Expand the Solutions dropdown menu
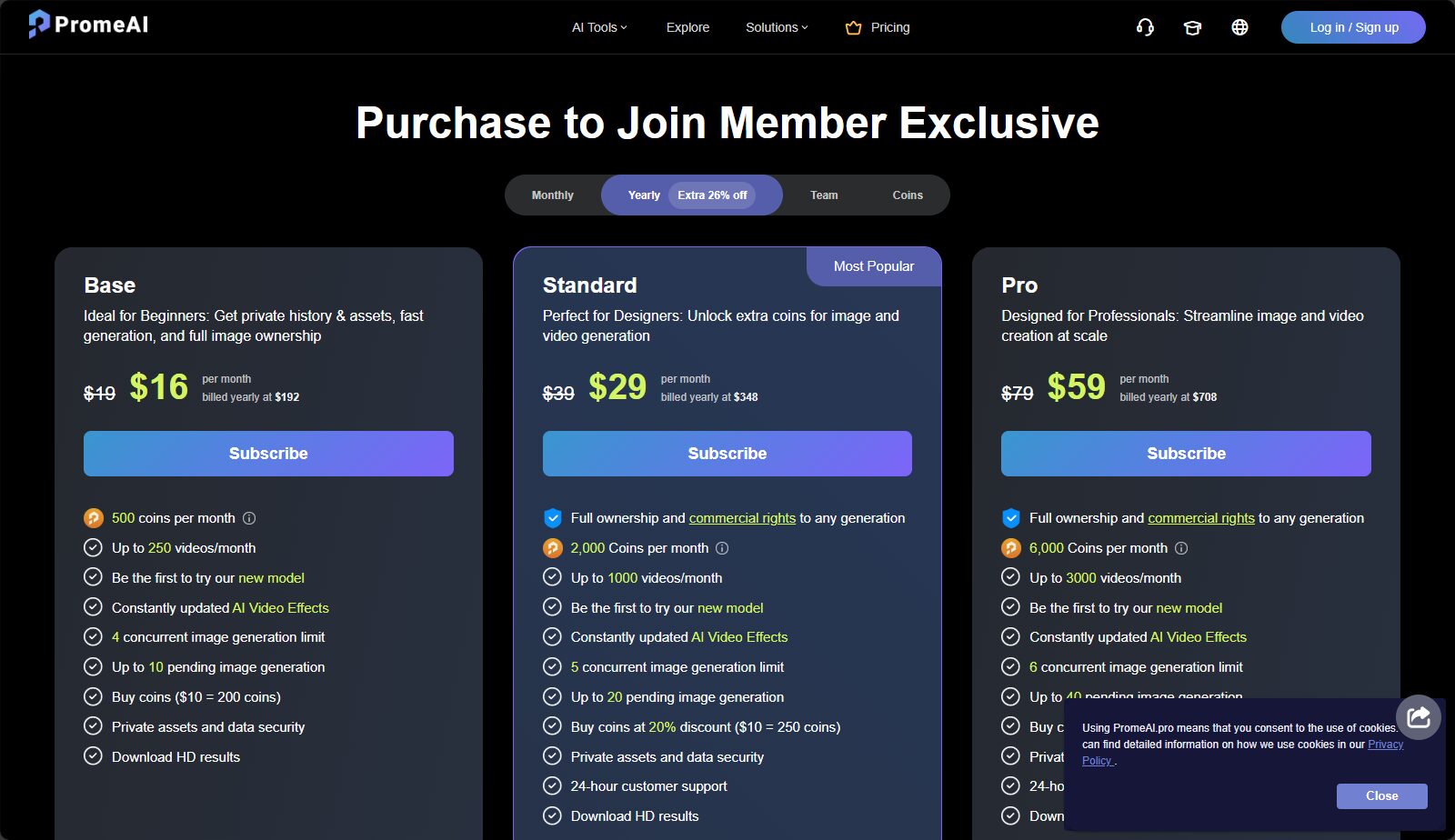The width and height of the screenshot is (1455, 840). tap(777, 27)
